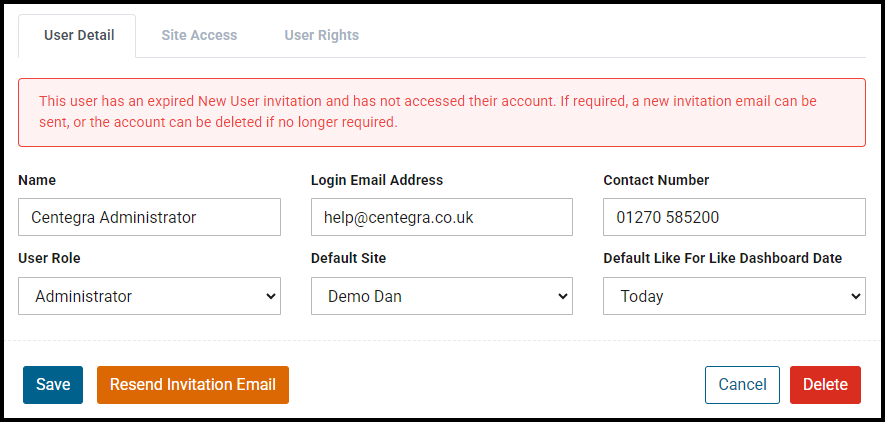Click the red Delete button
Screen dimensions: 885x422
click(x=825, y=385)
